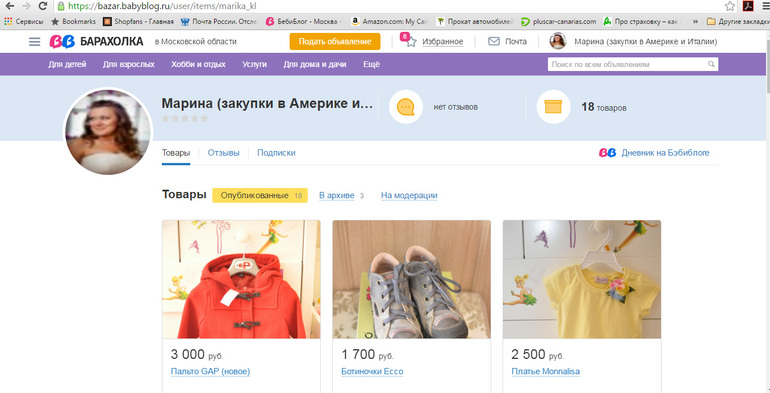Viewport: 770px width, 393px height.
Task: Click the red GAP coat thumbnail
Action: click(x=241, y=279)
